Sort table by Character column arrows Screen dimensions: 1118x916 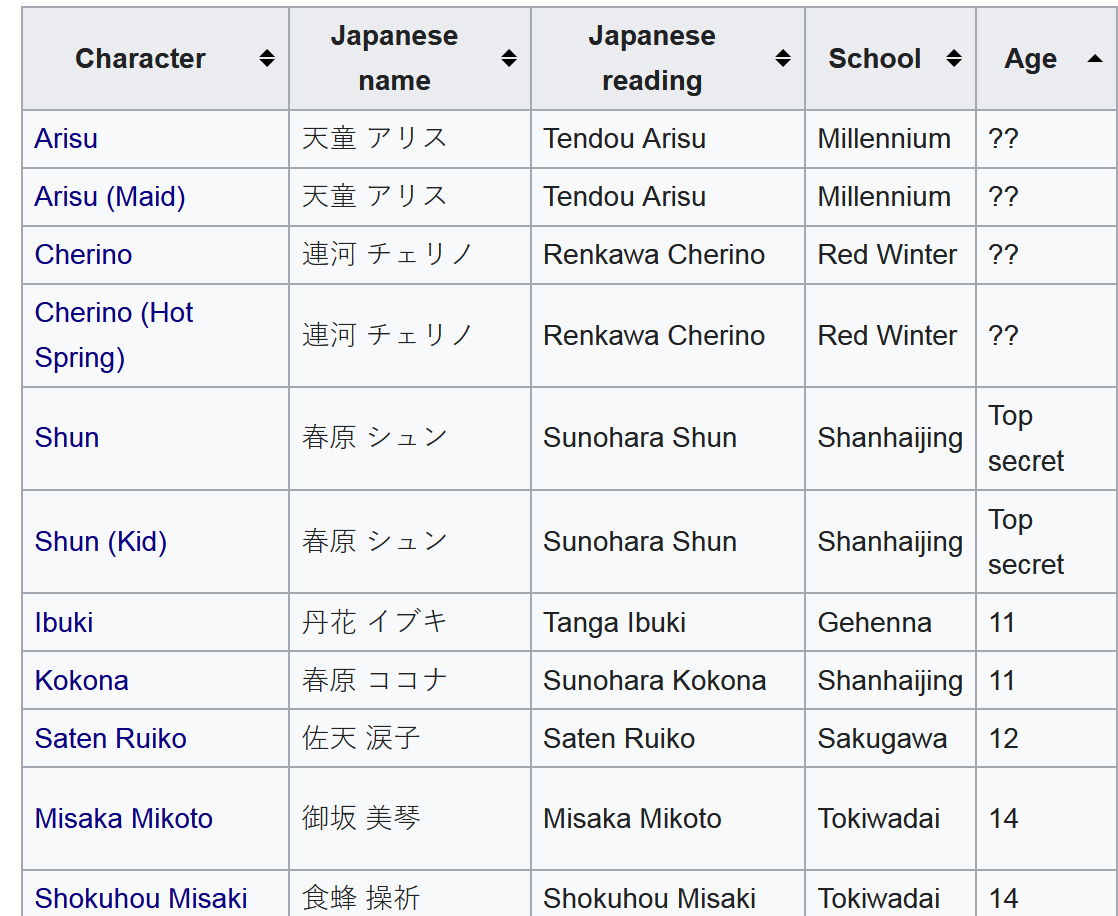point(267,59)
